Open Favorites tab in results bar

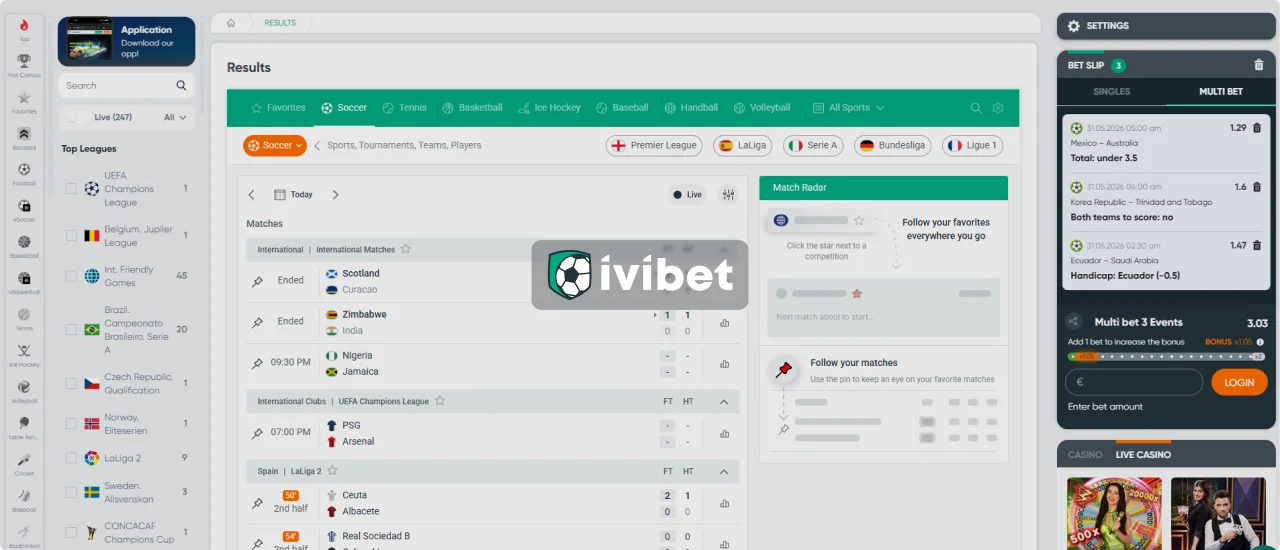click(278, 108)
